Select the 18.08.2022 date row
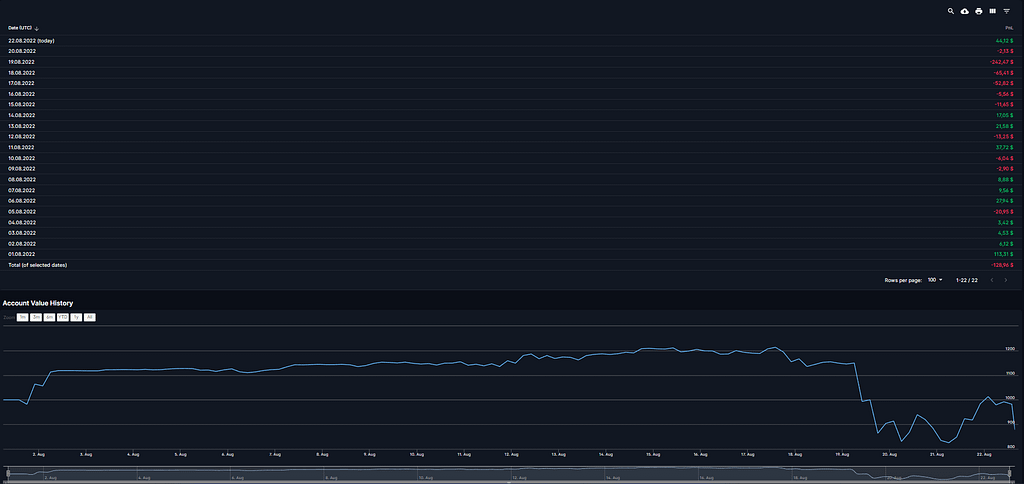Image resolution: width=1024 pixels, height=484 pixels. pos(511,73)
